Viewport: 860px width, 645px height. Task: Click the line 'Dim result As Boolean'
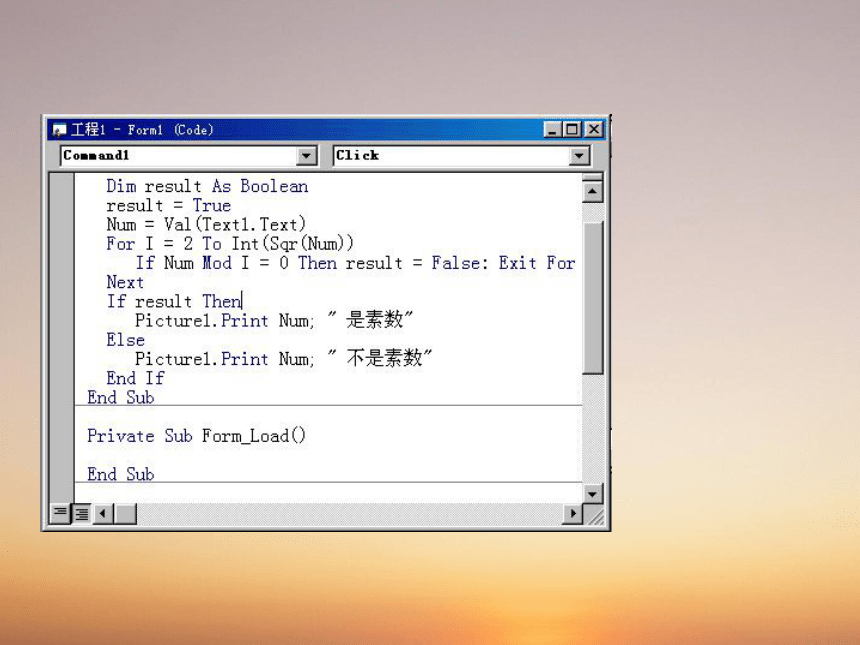click(x=207, y=186)
